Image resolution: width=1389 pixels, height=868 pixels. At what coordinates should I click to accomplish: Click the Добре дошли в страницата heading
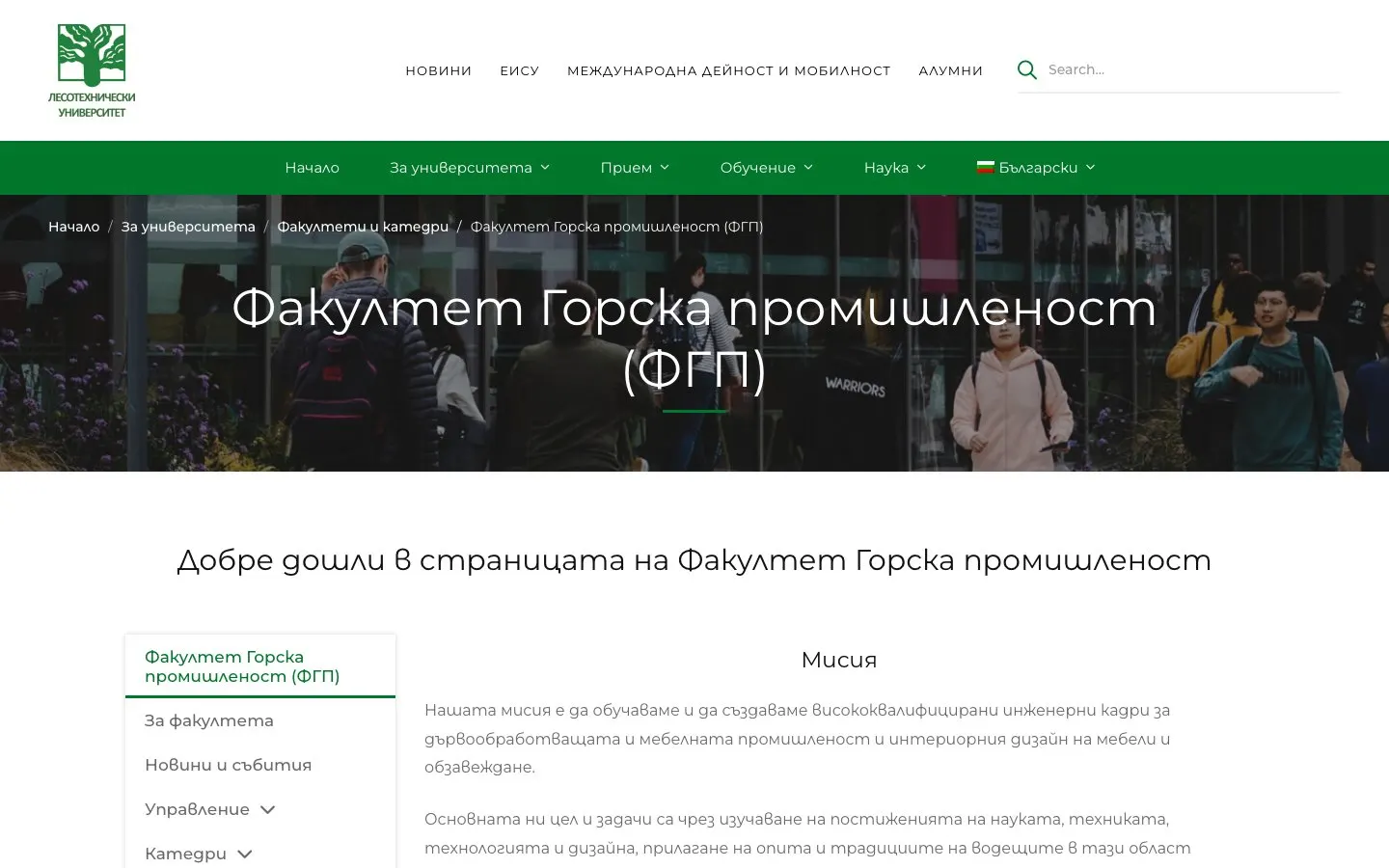694,560
